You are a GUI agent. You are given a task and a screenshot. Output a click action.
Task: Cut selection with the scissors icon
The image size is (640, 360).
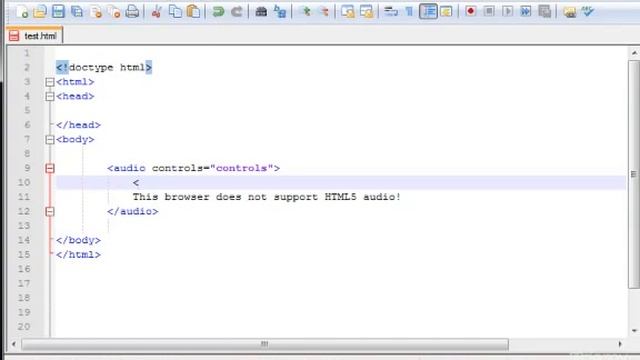[156, 11]
